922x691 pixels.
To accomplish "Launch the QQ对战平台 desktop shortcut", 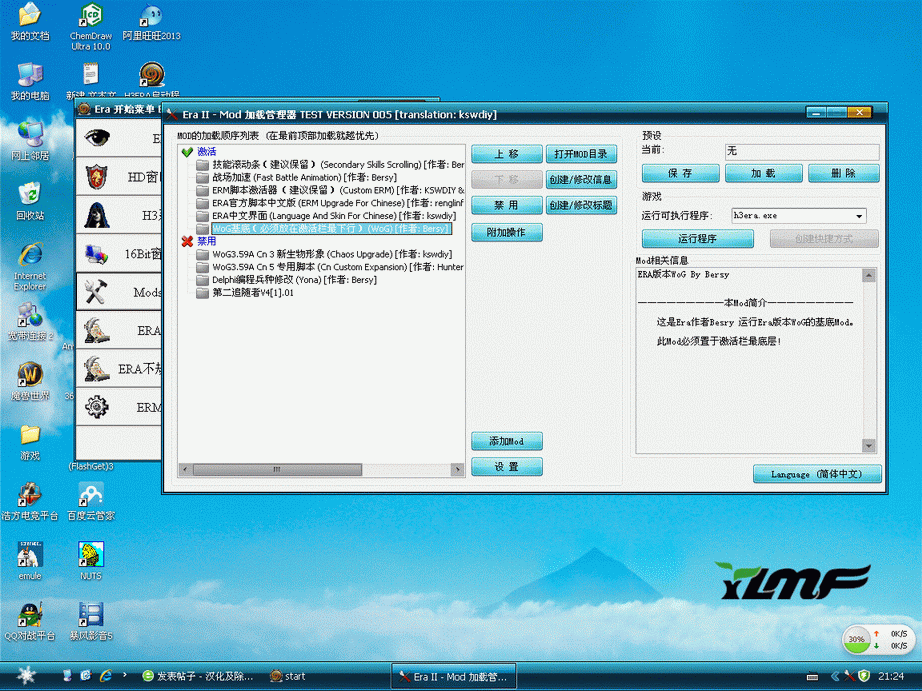I will click(x=30, y=622).
